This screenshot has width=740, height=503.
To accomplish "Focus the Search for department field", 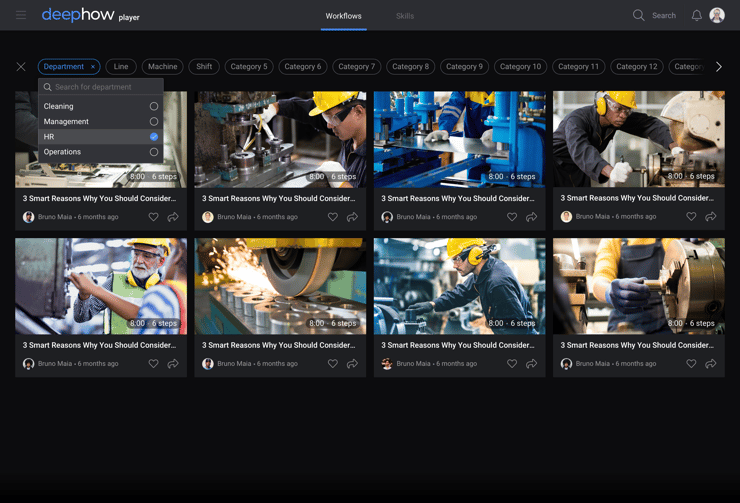I will click(x=101, y=87).
